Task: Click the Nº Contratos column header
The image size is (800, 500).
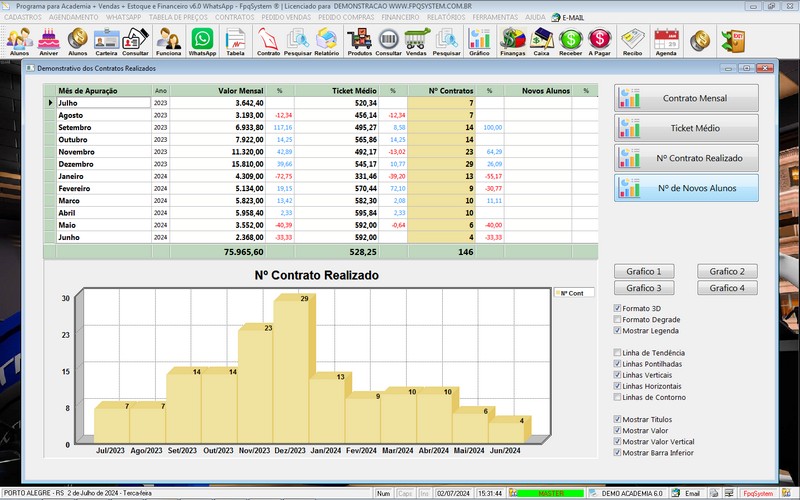Action: (442, 91)
